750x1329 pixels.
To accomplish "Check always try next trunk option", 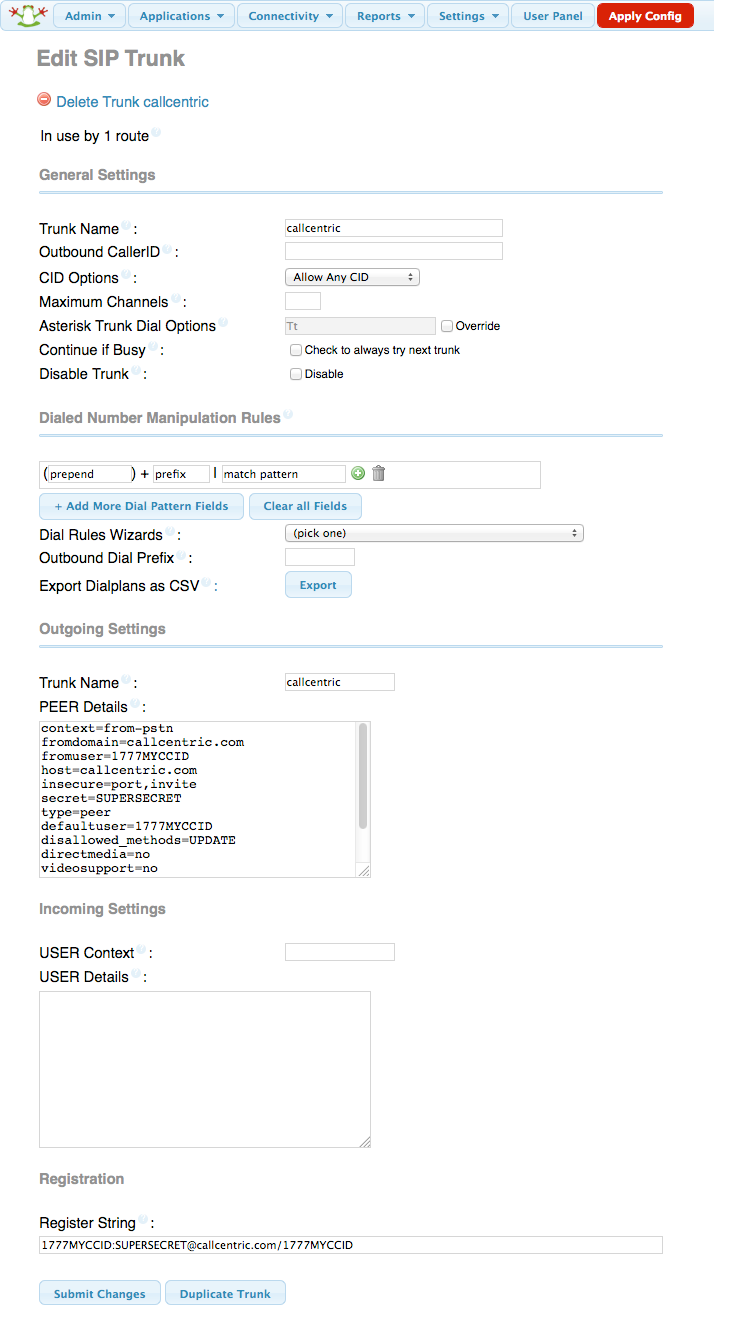I will 296,350.
